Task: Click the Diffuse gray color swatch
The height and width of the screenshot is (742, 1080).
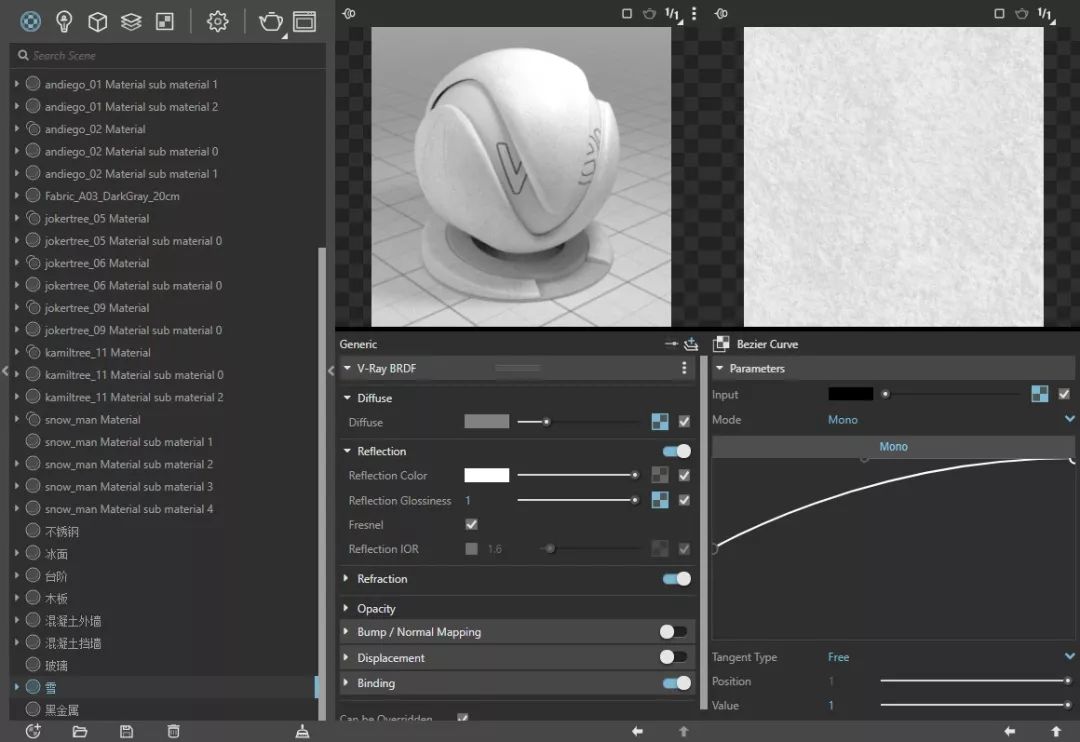Action: pyautogui.click(x=486, y=422)
